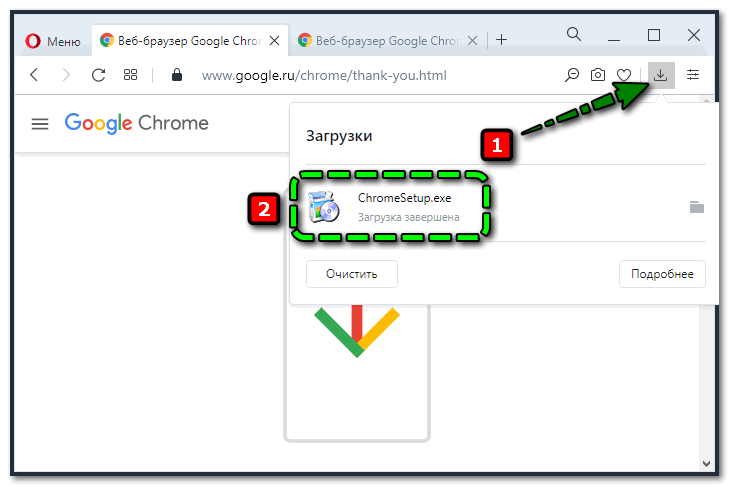Viewport: 730px width, 487px height.
Task: Click page scrollbar down arrow
Action: (x=706, y=463)
